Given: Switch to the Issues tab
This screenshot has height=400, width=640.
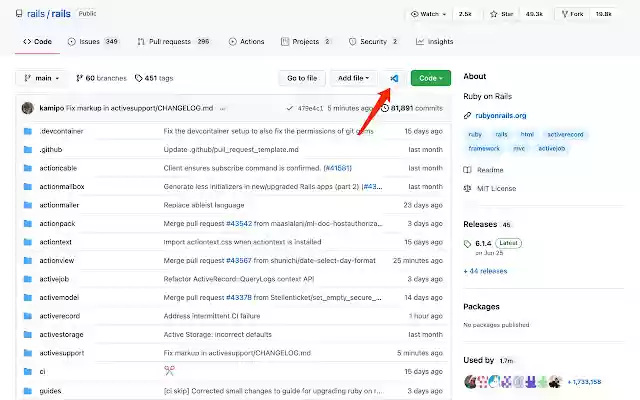Looking at the screenshot, I should tap(93, 42).
